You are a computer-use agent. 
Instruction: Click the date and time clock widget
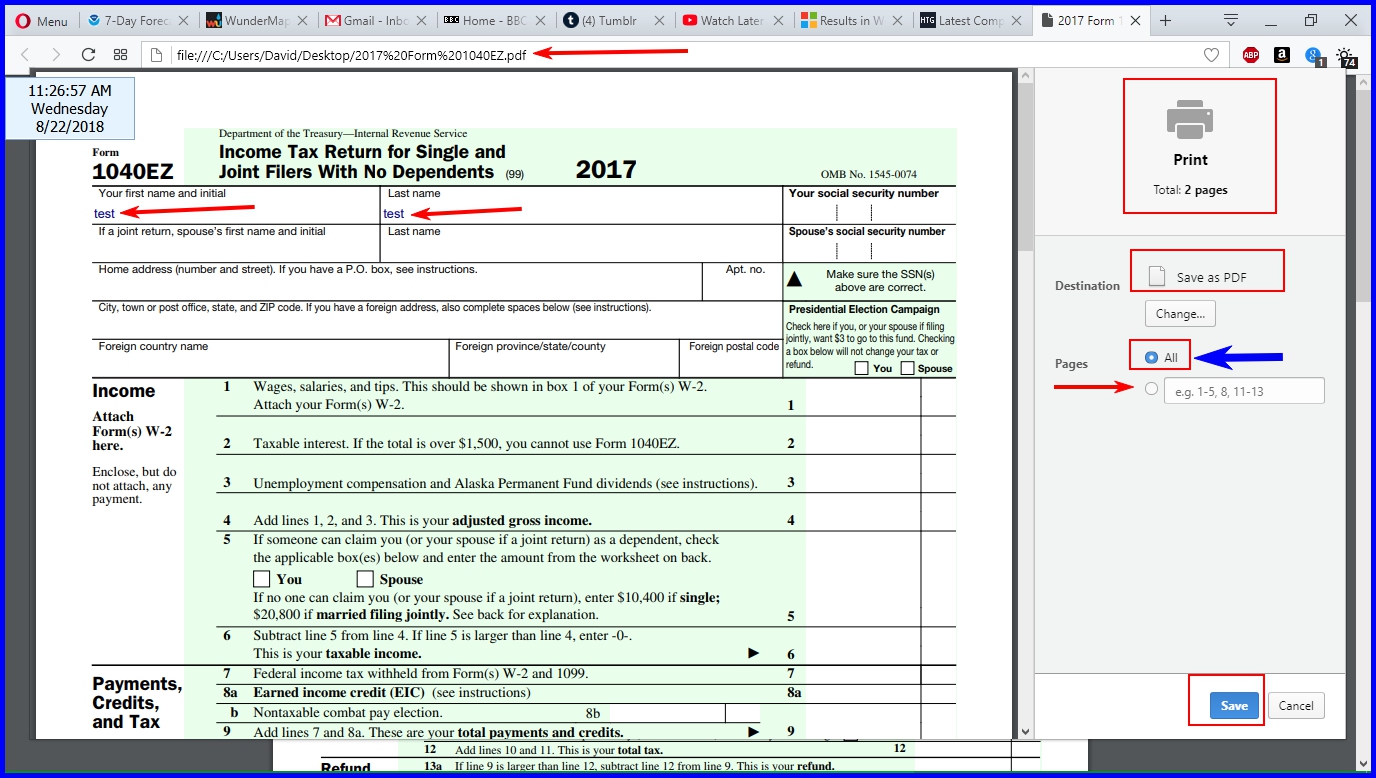coord(70,109)
